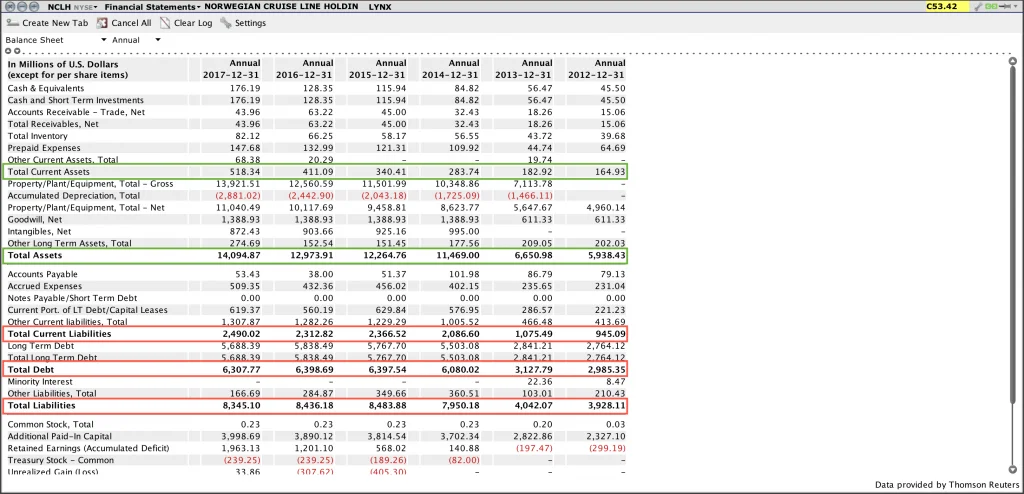Click the Cash and Short Term Investments row label
Screen dimensions: 1024x494
click(75, 100)
